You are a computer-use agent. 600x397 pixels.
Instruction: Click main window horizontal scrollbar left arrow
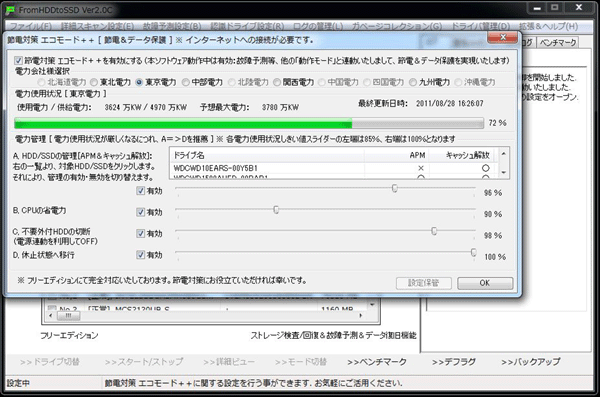51,316
